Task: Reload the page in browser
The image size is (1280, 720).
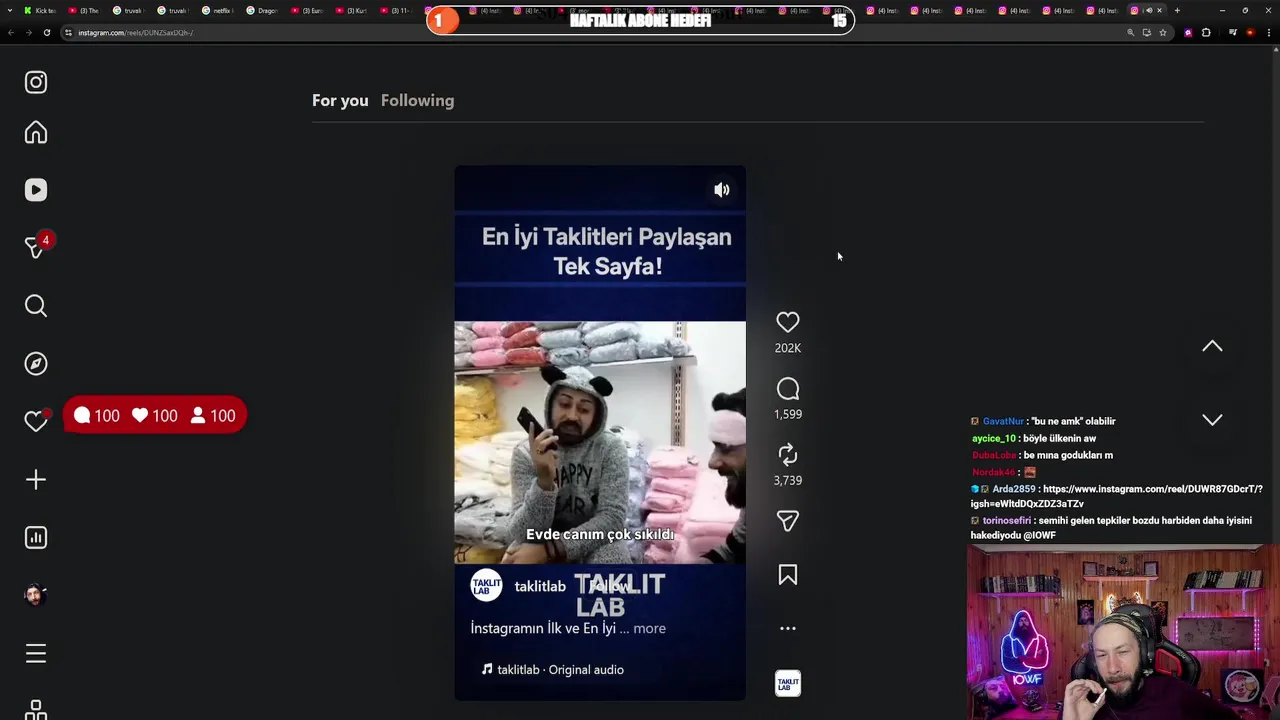Action: tap(47, 33)
